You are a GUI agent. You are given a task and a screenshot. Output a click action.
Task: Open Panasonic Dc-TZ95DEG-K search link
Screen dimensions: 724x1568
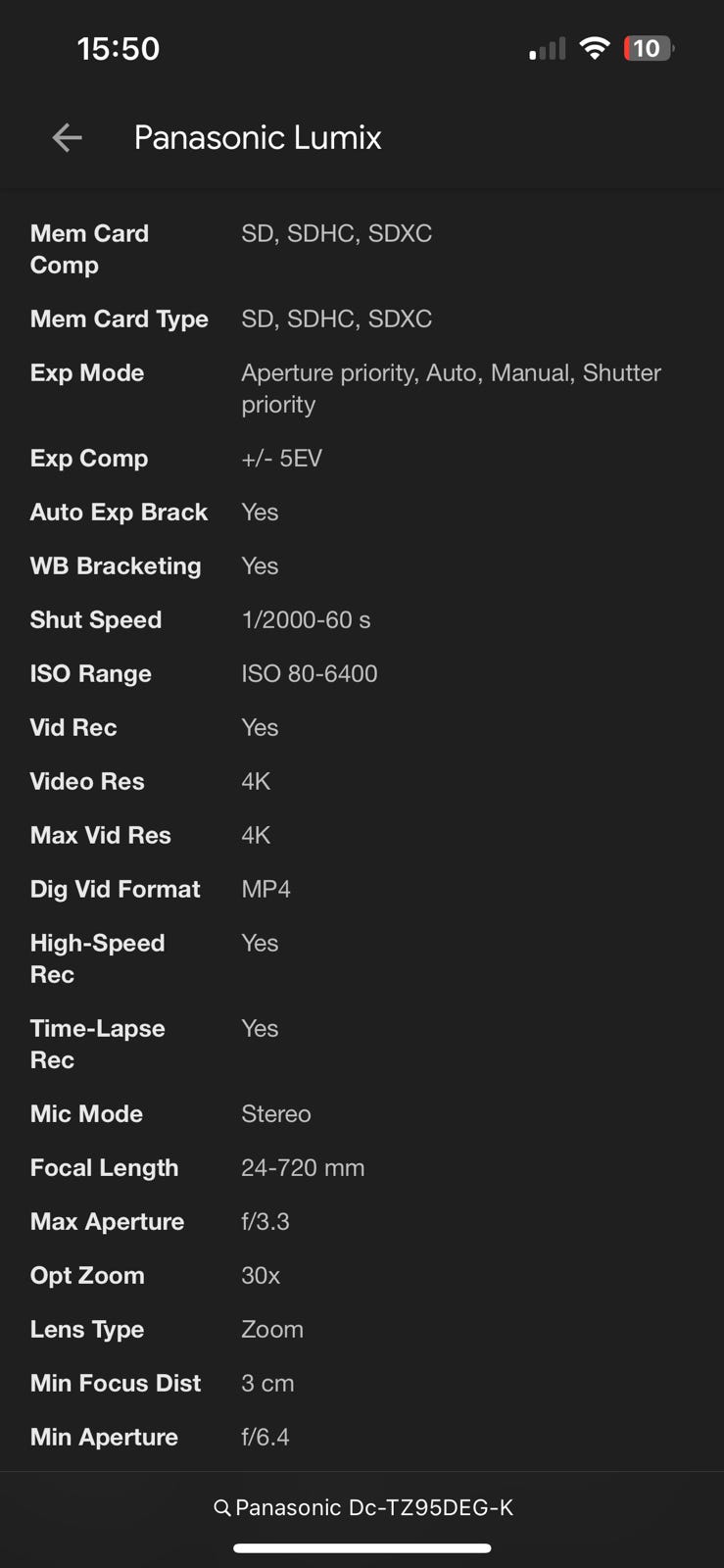(374, 1508)
